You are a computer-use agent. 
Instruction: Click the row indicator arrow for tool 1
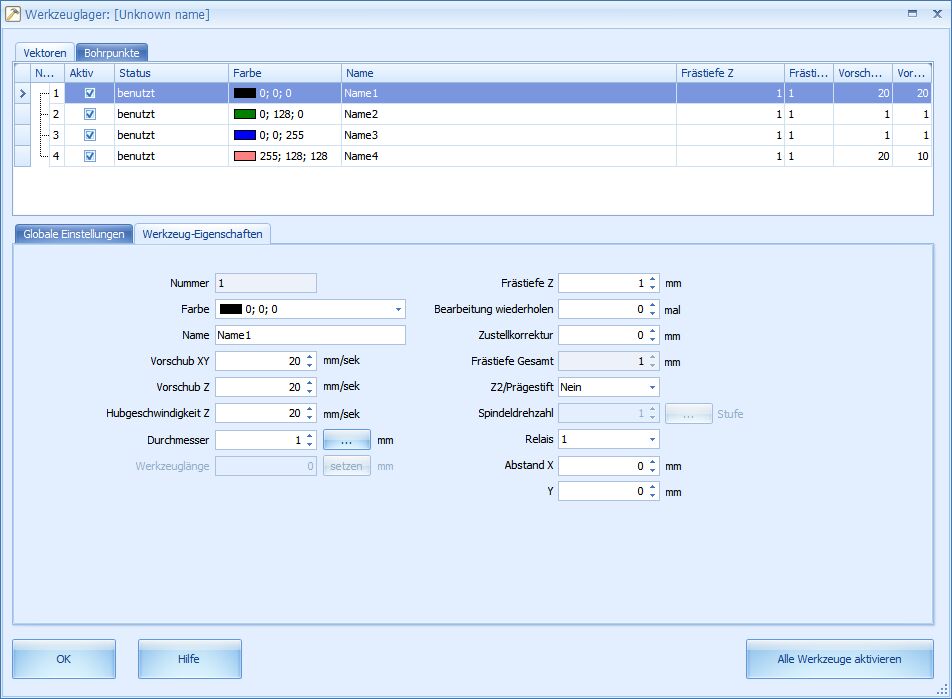click(x=23, y=93)
